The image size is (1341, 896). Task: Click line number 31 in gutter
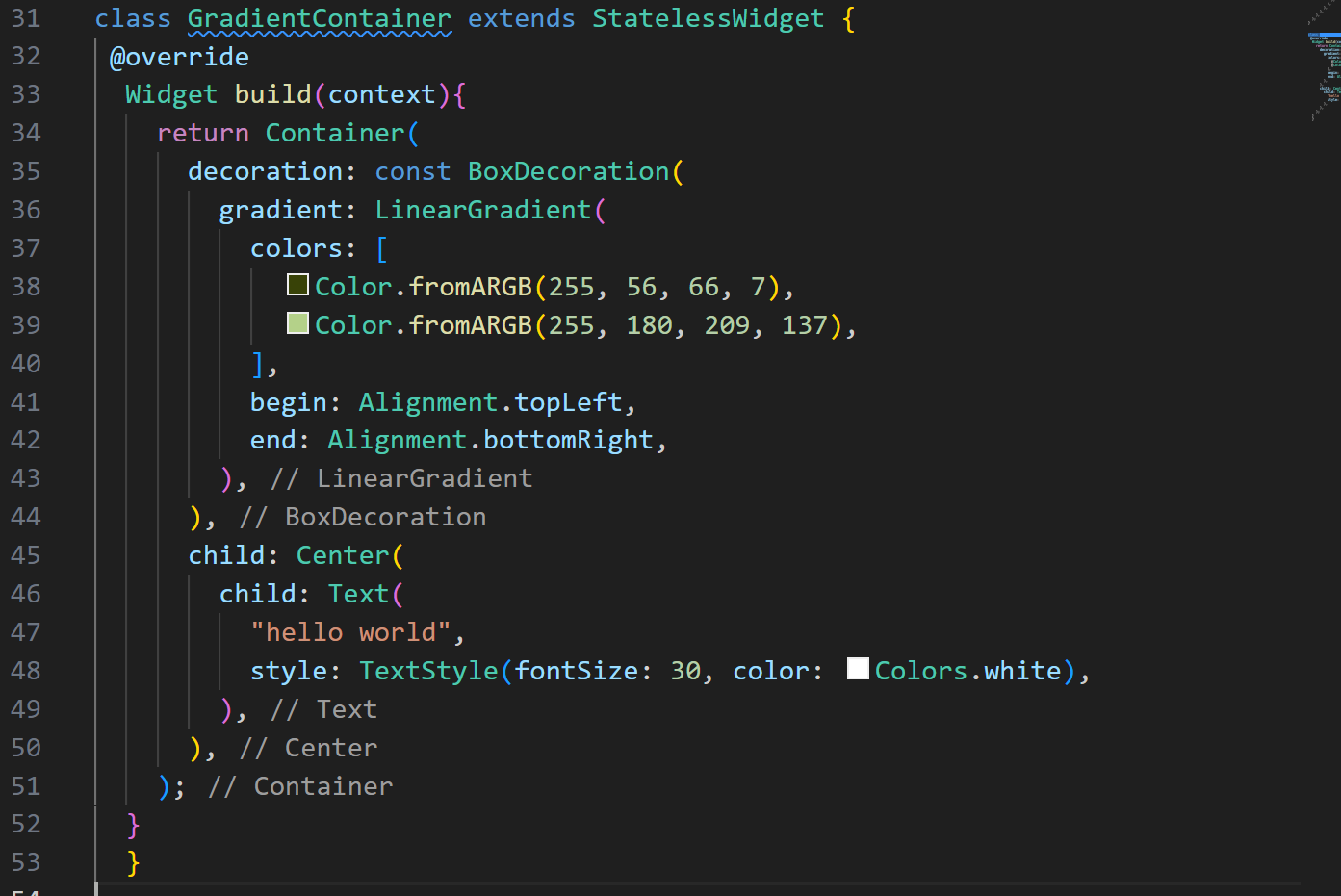click(26, 18)
